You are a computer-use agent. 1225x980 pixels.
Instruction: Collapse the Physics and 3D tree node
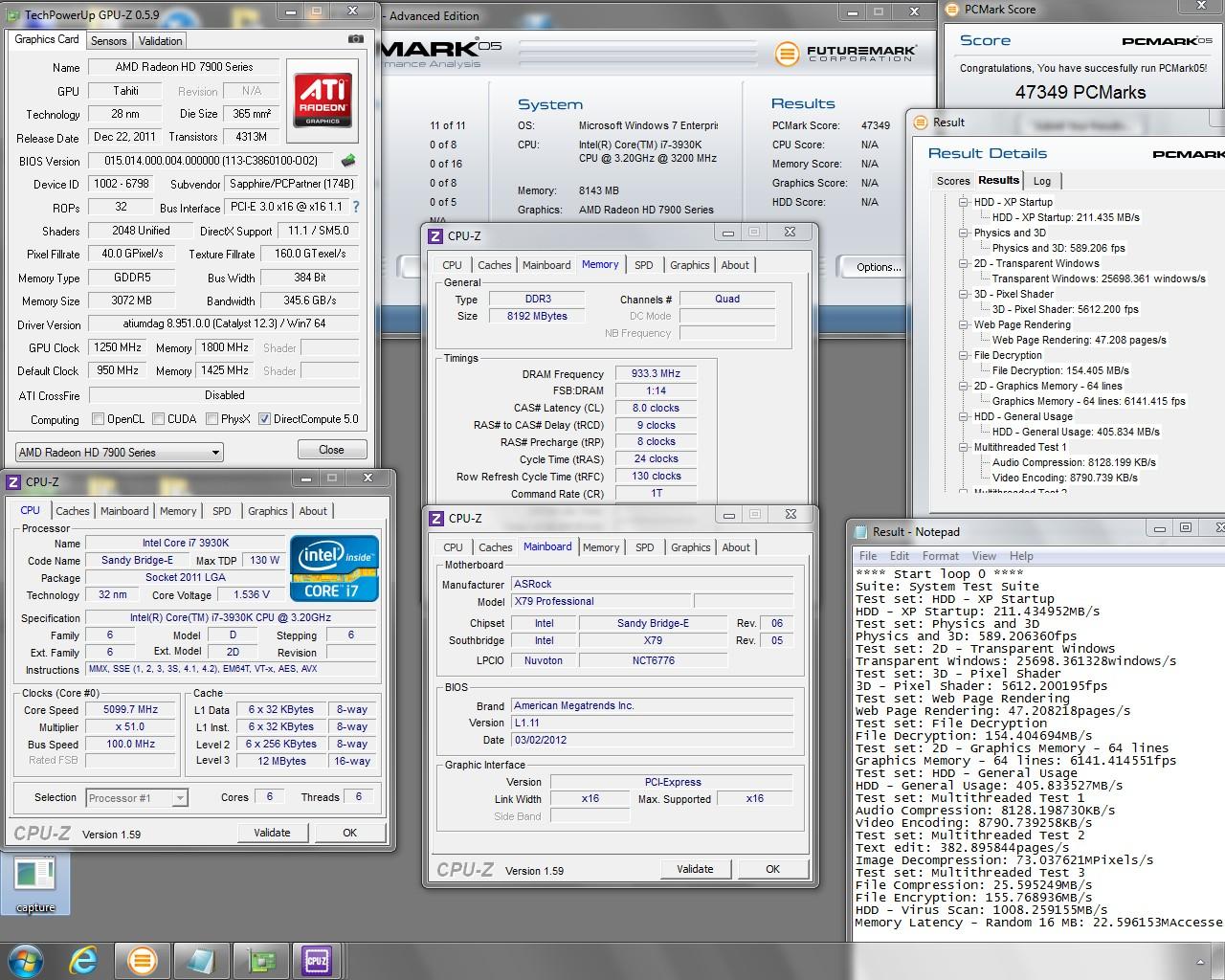(964, 233)
